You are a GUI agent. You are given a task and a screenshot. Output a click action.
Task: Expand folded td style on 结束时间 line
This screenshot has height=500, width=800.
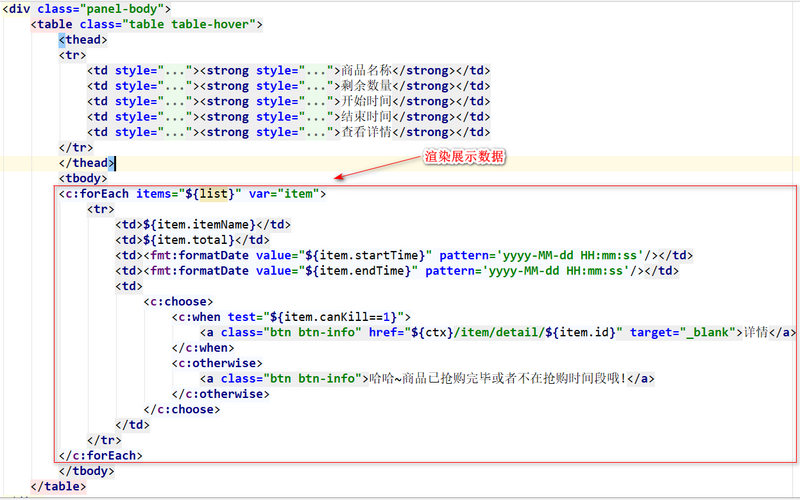click(174, 117)
